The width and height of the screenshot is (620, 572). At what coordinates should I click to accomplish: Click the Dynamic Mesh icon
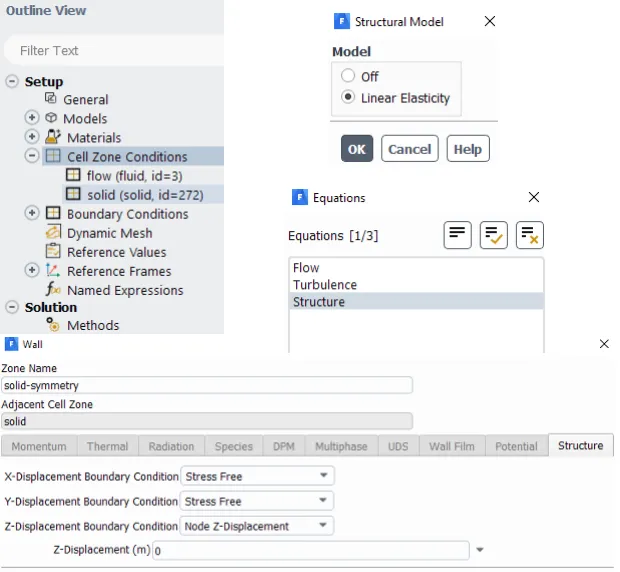pos(53,232)
